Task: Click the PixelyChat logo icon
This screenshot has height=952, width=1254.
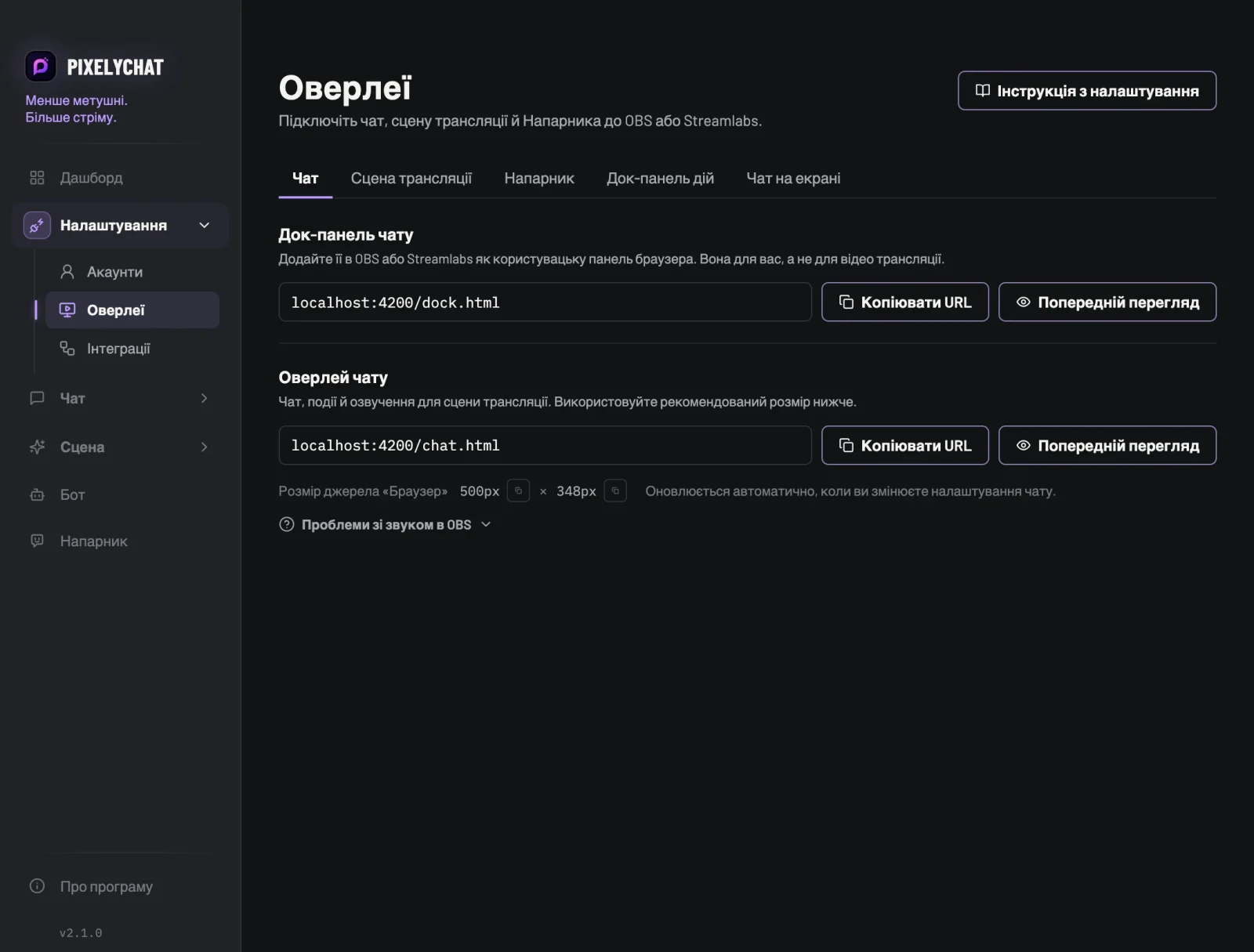Action: point(40,67)
